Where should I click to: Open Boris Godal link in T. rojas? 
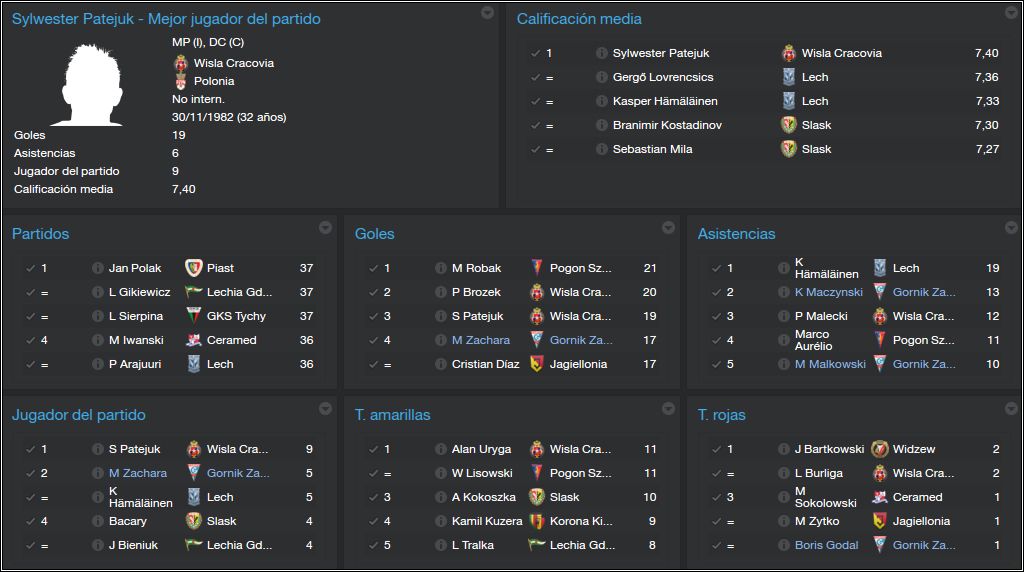[x=826, y=545]
